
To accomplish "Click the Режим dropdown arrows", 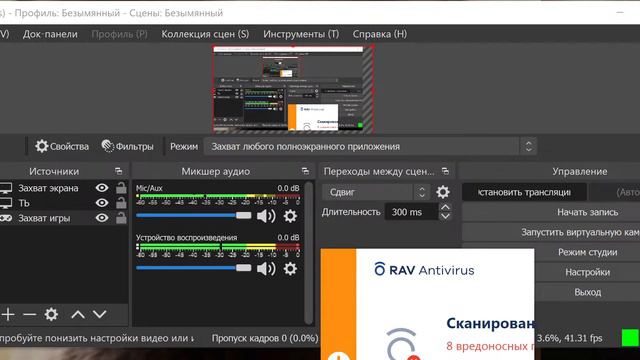I will click(529, 146).
